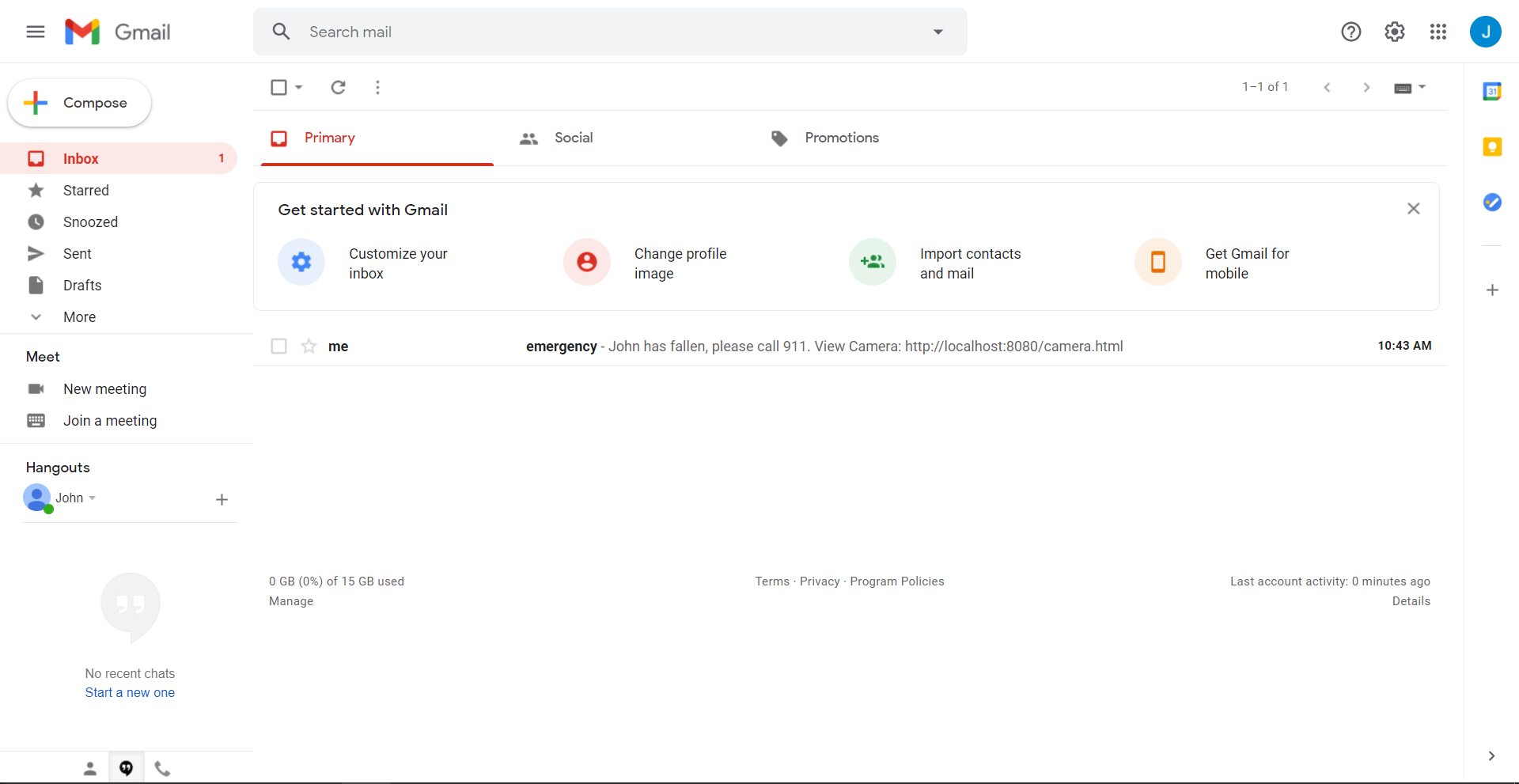The height and width of the screenshot is (784, 1519).
Task: Open the select-all dropdown arrow
Action: tap(299, 87)
